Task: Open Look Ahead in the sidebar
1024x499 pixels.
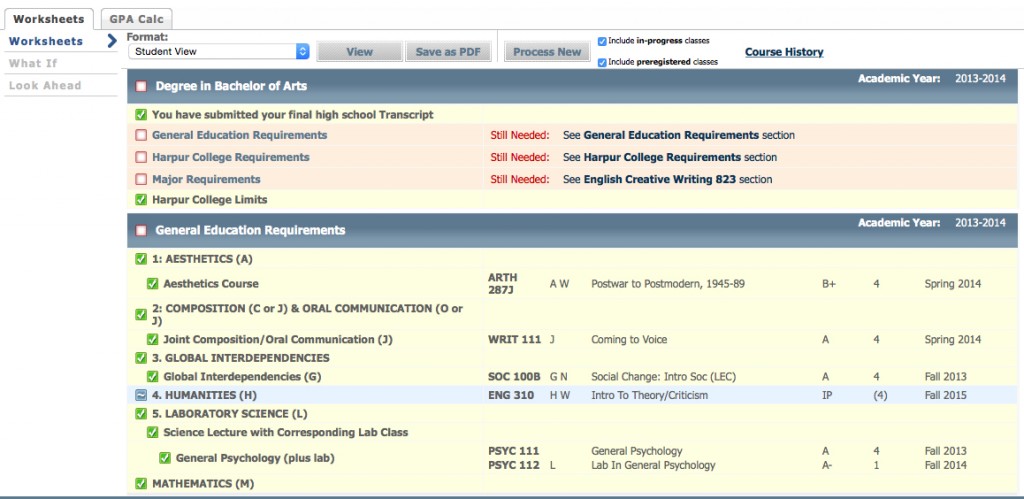Action: click(x=45, y=86)
